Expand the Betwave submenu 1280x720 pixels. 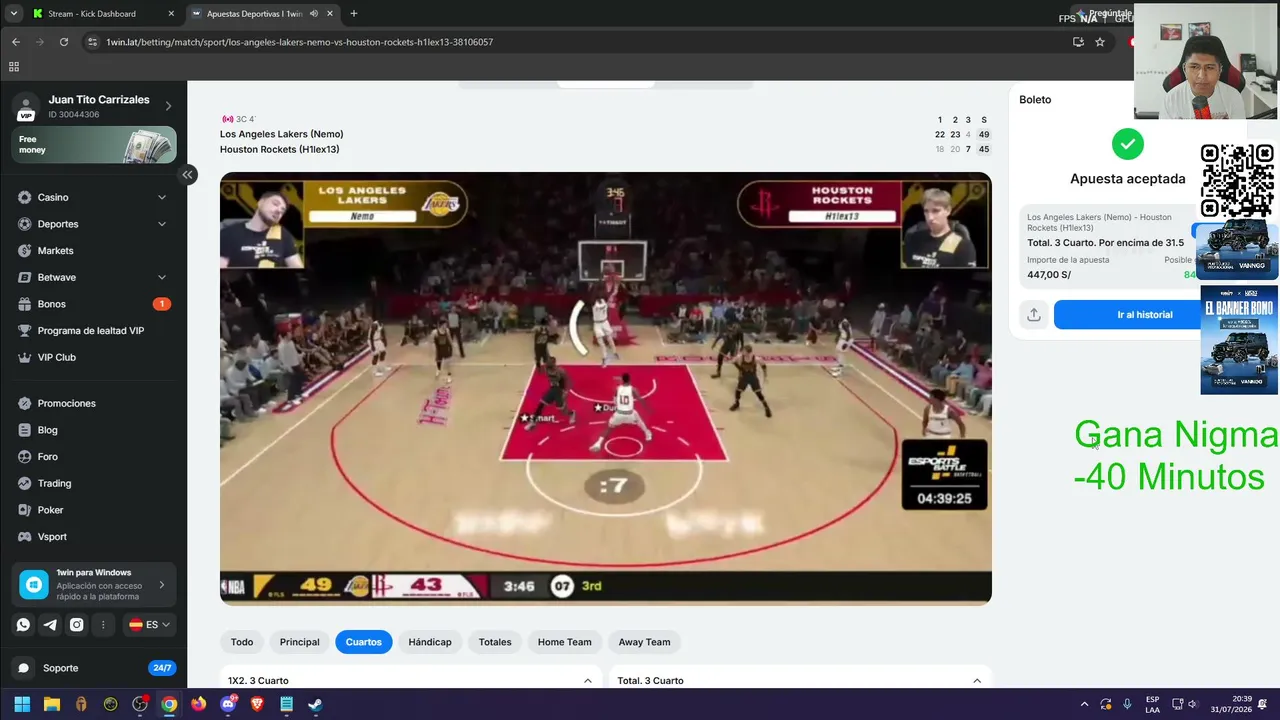[162, 277]
